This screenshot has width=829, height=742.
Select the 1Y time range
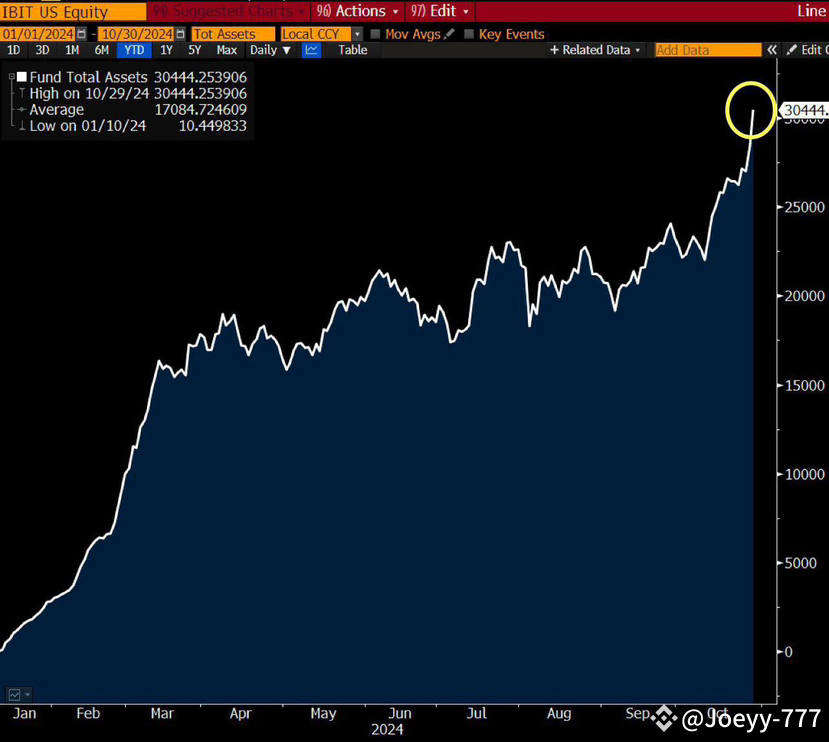click(167, 50)
